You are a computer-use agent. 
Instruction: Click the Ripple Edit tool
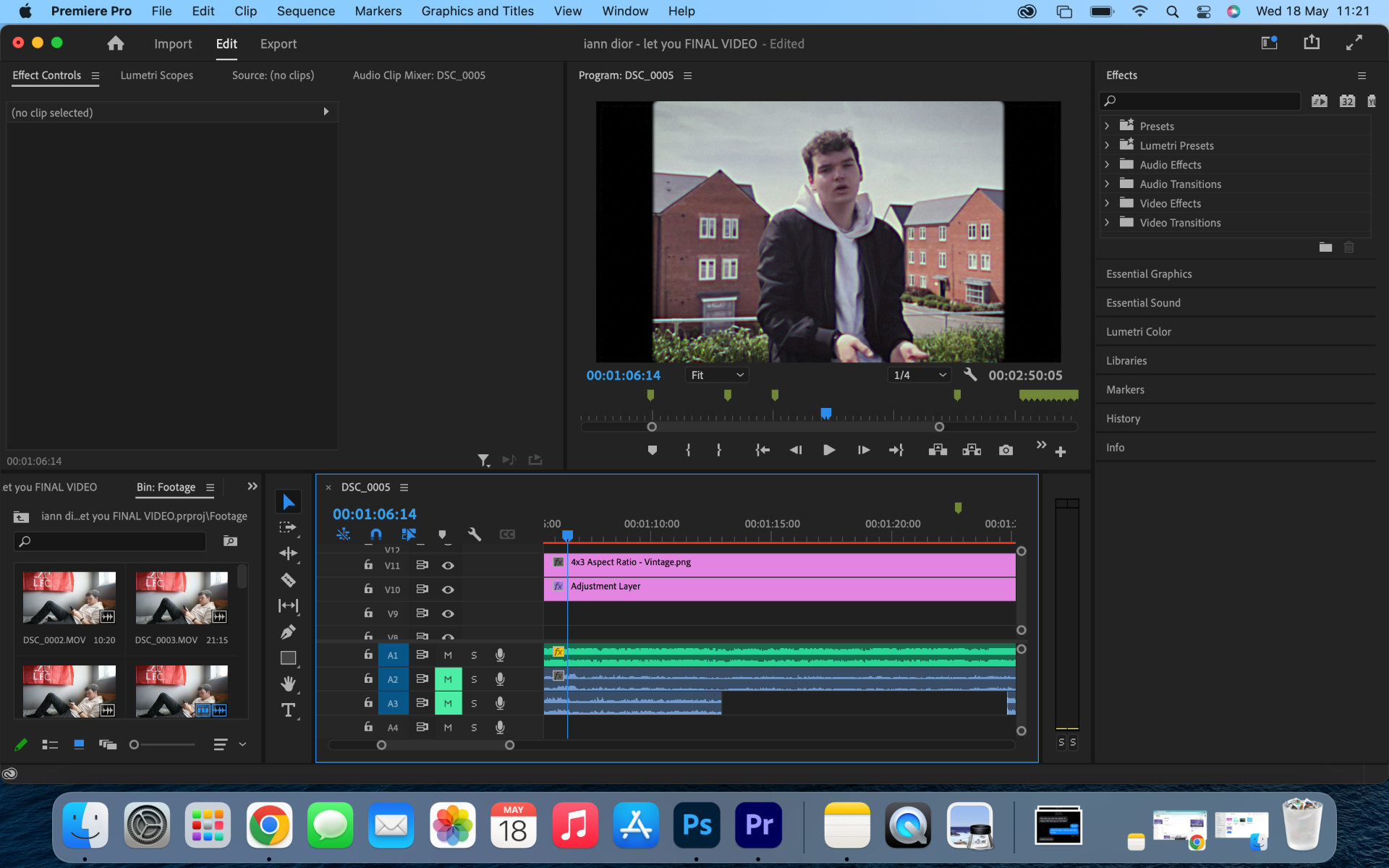(x=288, y=553)
